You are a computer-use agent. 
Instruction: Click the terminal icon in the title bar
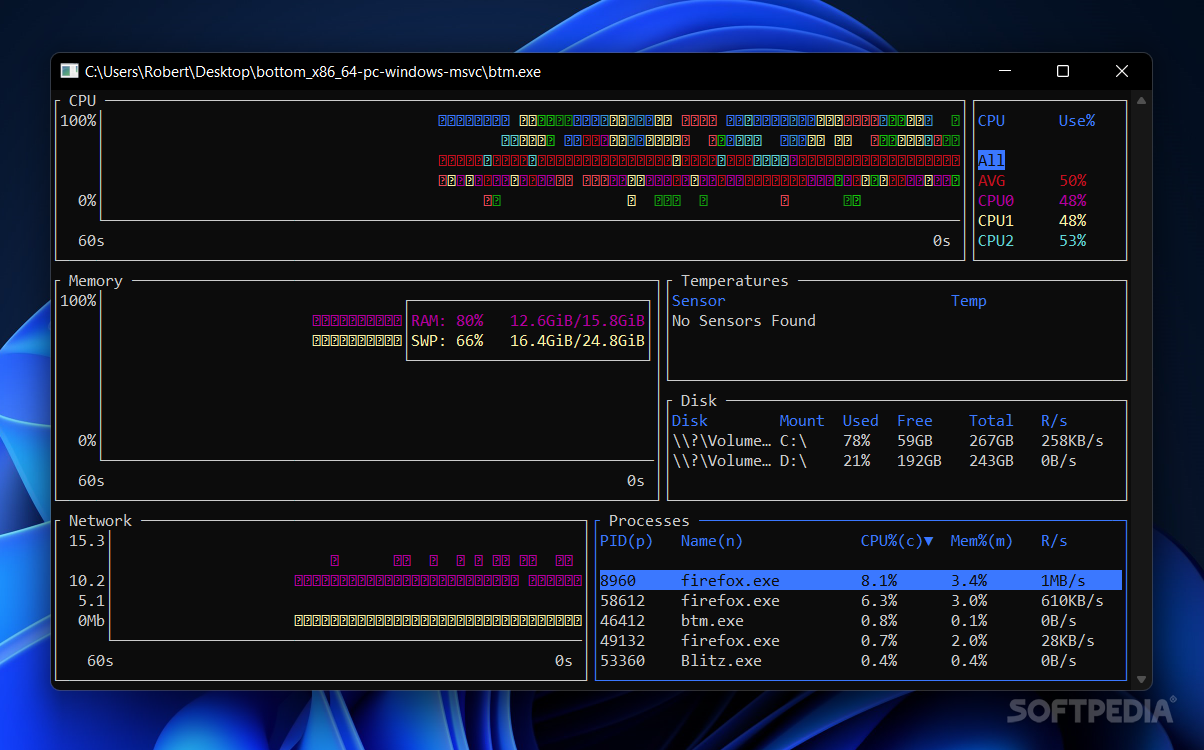point(69,71)
